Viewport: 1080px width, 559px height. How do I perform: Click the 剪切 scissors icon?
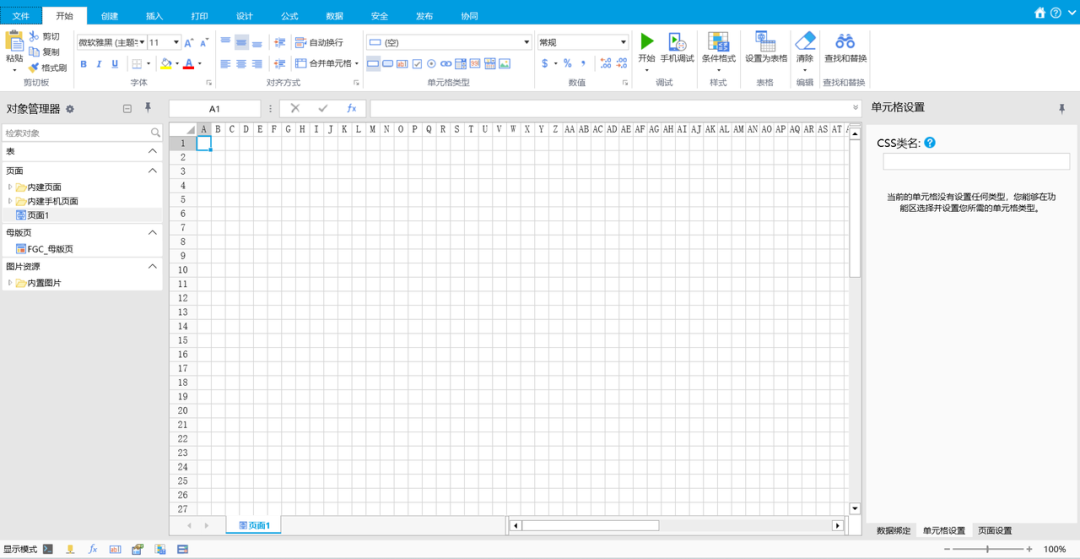34,36
